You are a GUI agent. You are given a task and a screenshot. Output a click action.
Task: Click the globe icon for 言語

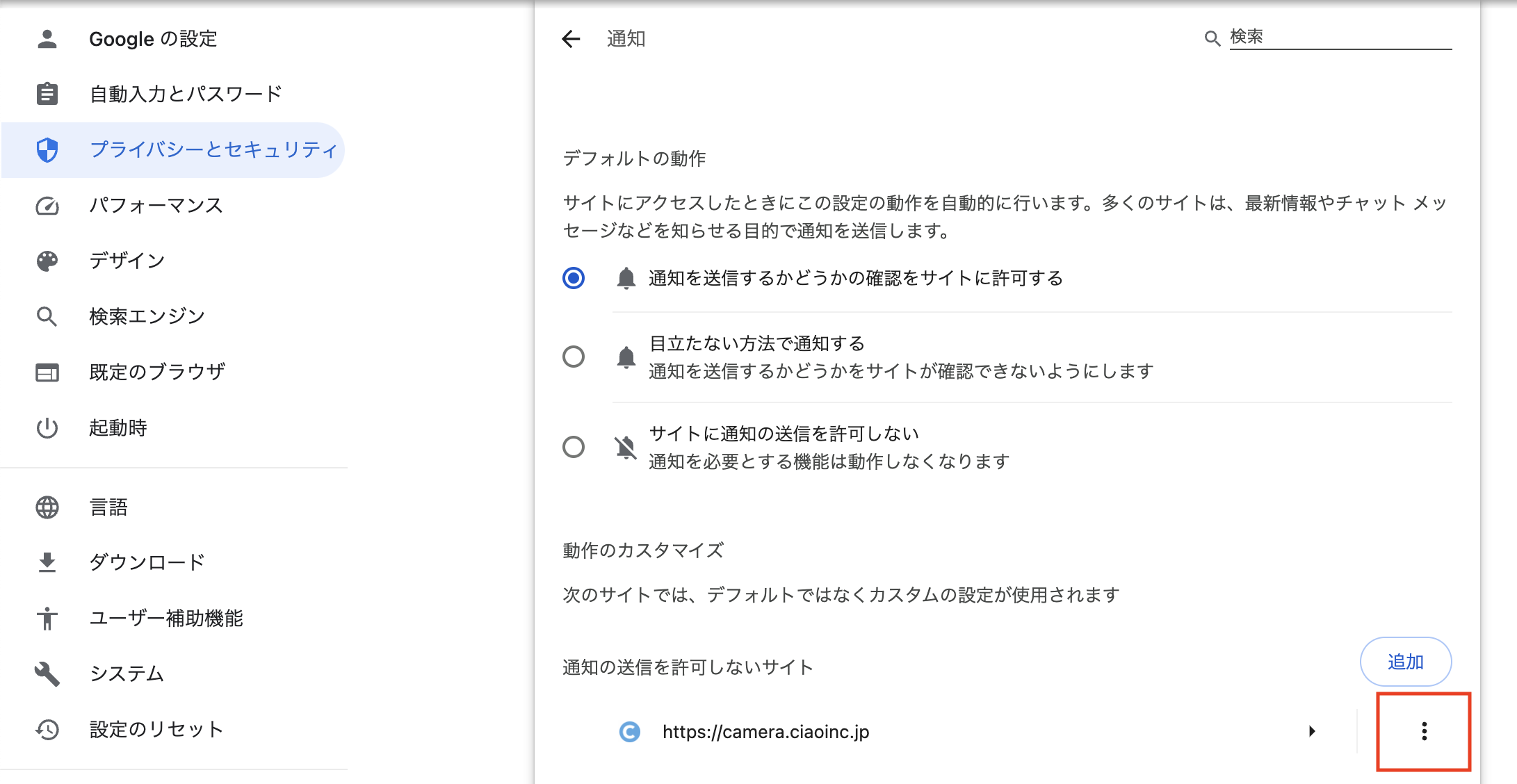[47, 507]
